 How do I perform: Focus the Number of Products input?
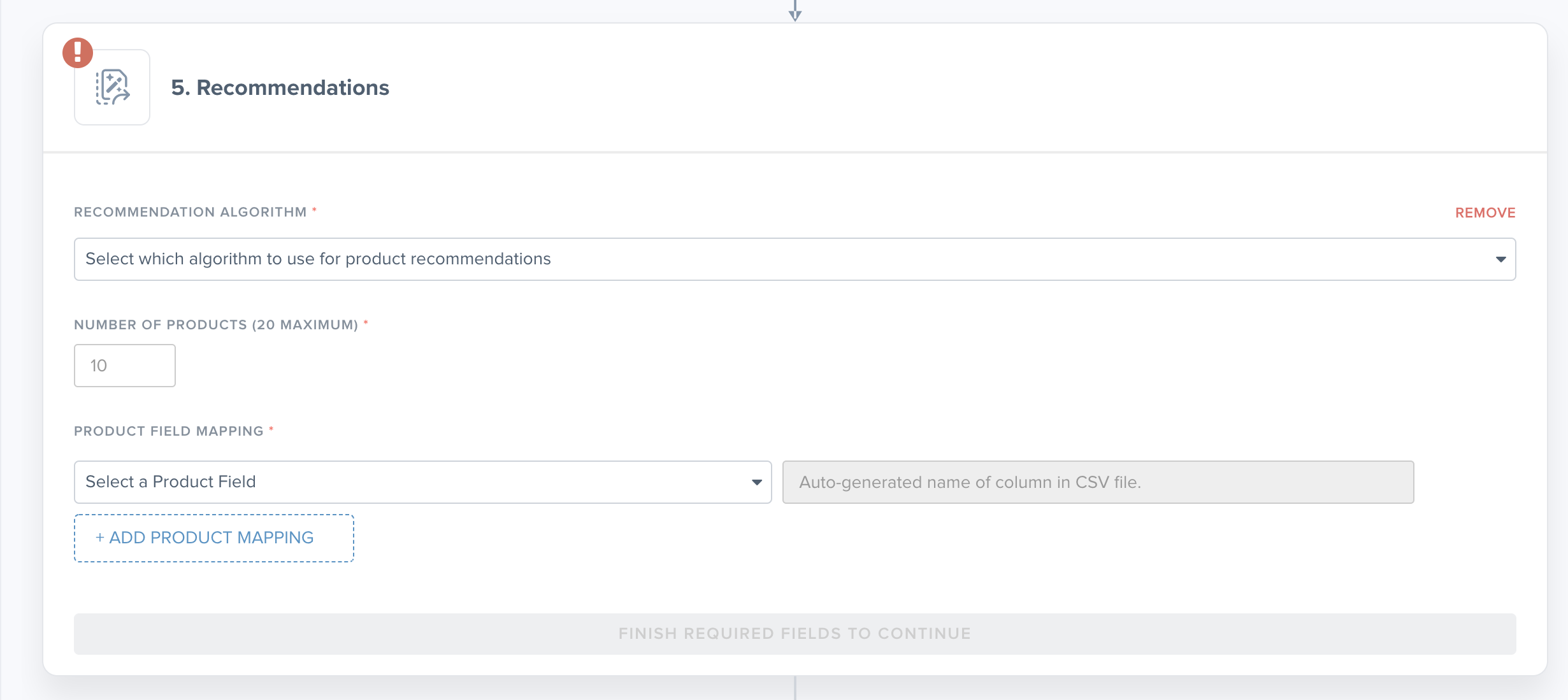[125, 366]
